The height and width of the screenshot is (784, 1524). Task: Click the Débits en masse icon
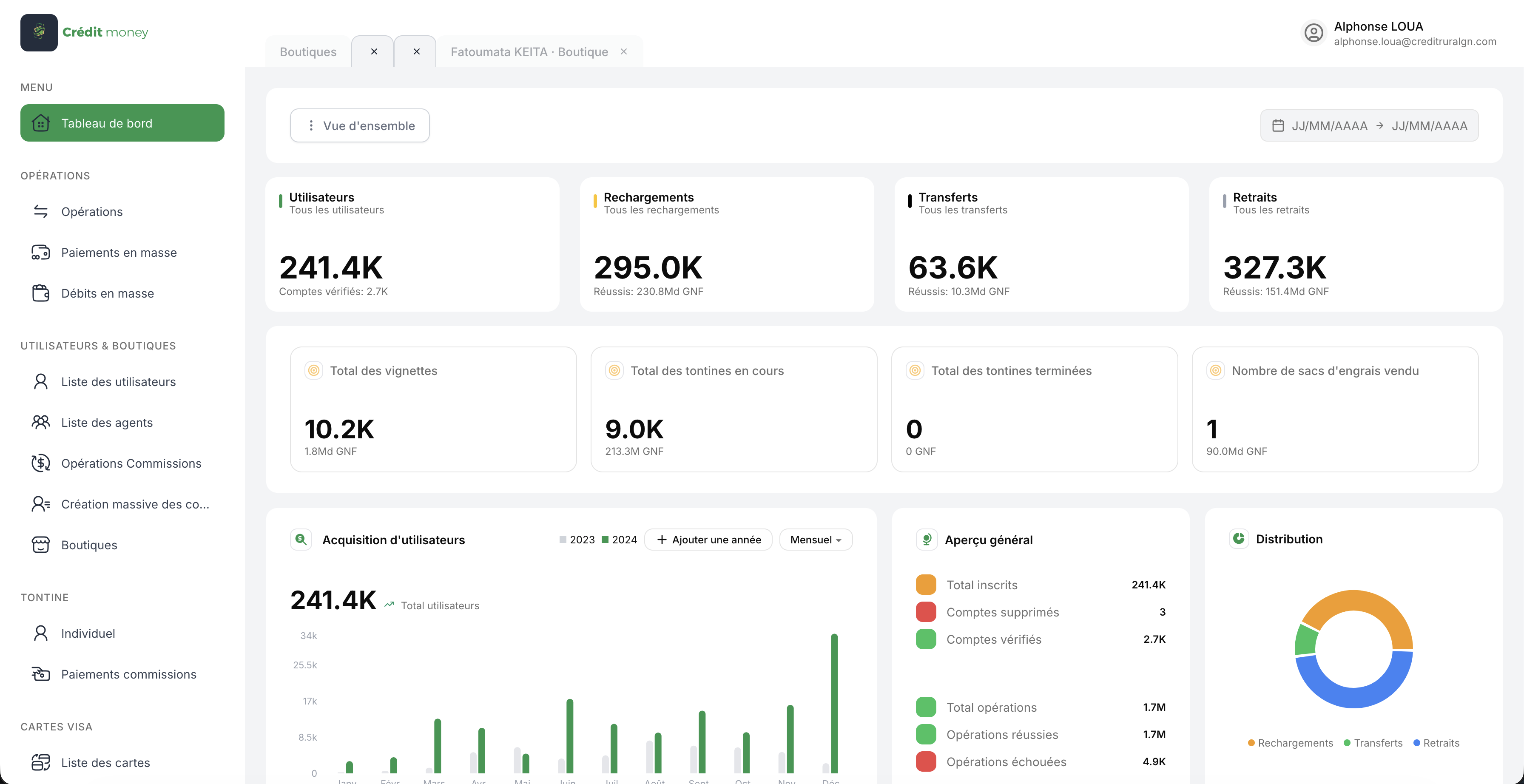point(41,293)
